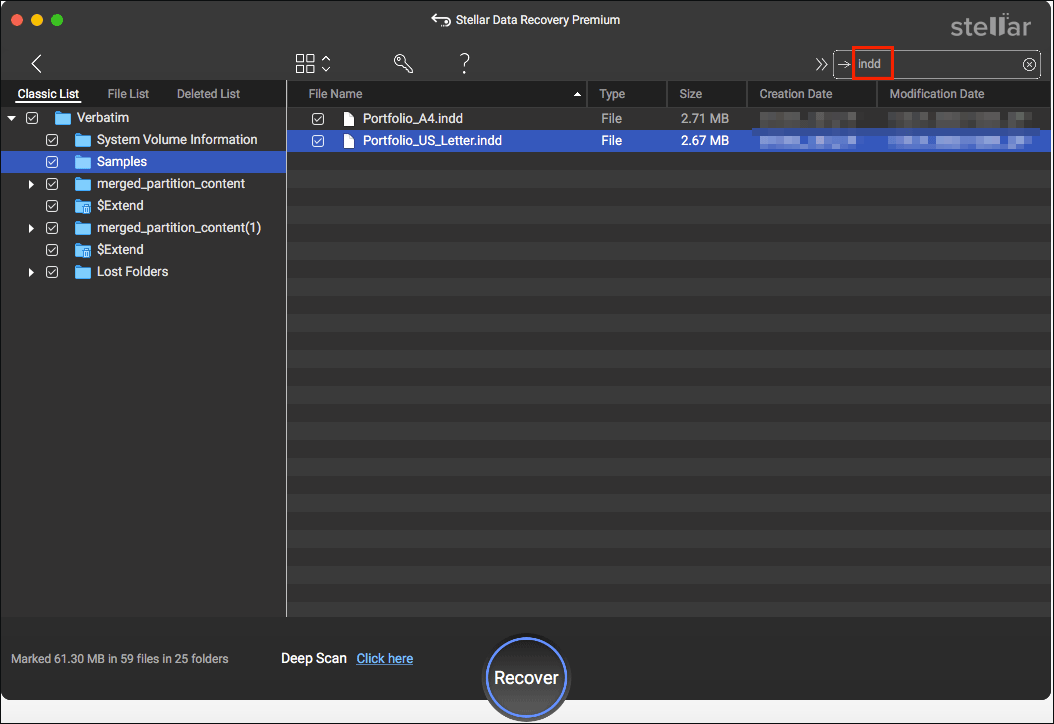
Task: Uncheck the Verbatim checkbox
Action: tap(32, 118)
